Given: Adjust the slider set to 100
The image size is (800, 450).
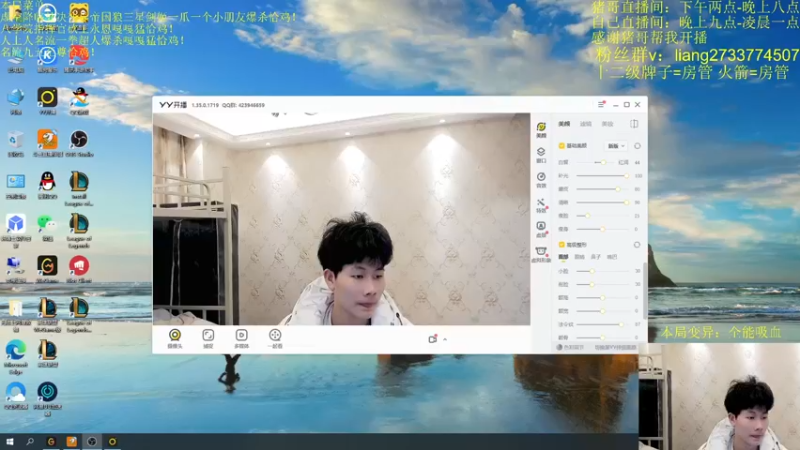Looking at the screenshot, I should (x=602, y=176).
